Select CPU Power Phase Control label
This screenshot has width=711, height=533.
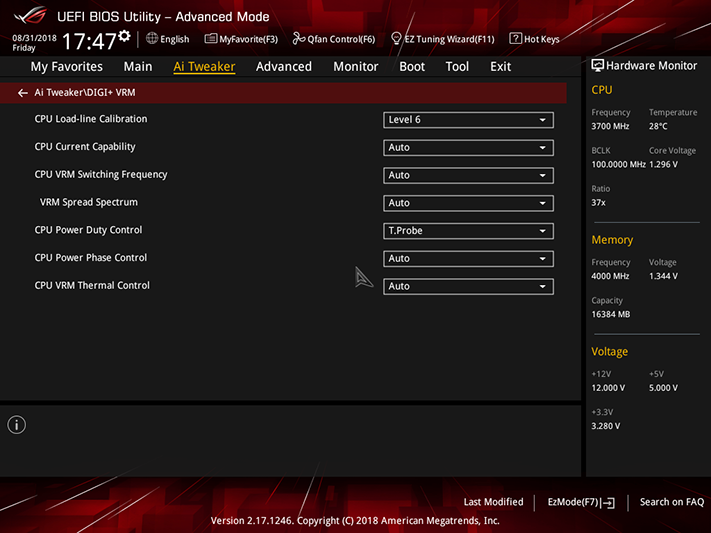tap(91, 258)
